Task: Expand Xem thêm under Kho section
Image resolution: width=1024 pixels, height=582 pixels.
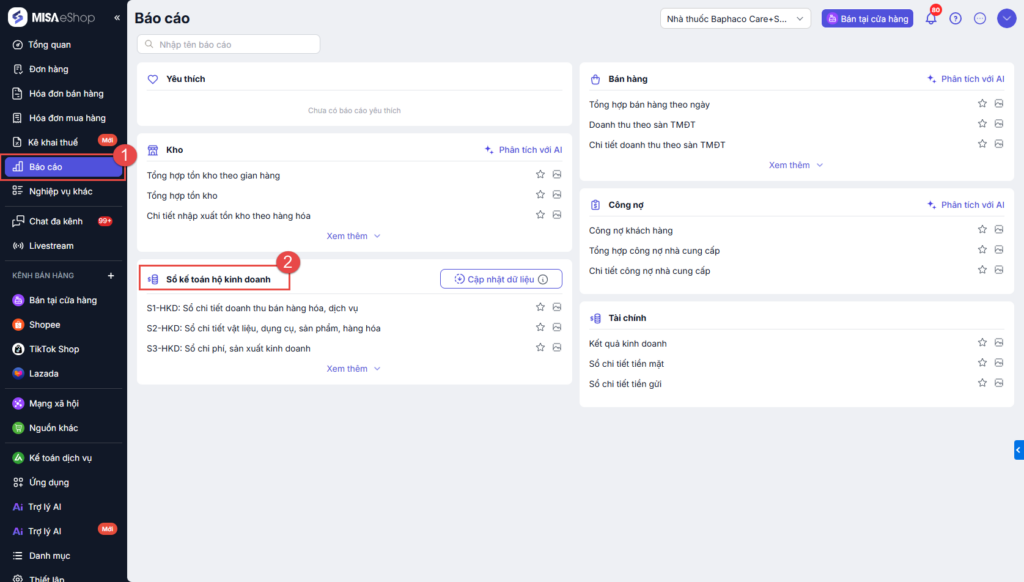Action: click(354, 236)
